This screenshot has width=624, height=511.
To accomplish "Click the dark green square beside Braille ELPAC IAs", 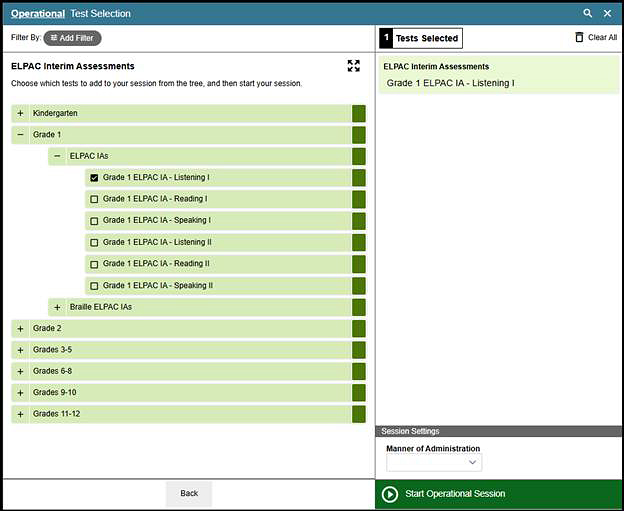I will click(359, 307).
